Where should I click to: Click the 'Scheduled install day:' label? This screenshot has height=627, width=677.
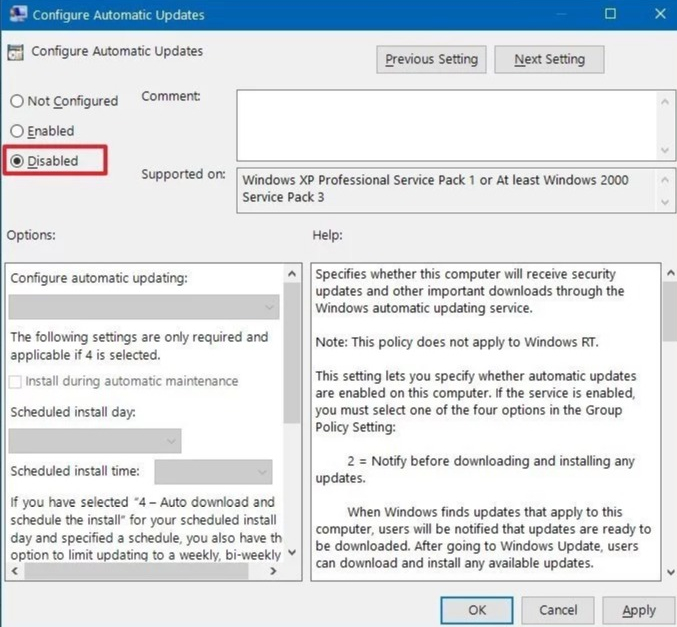coord(73,412)
